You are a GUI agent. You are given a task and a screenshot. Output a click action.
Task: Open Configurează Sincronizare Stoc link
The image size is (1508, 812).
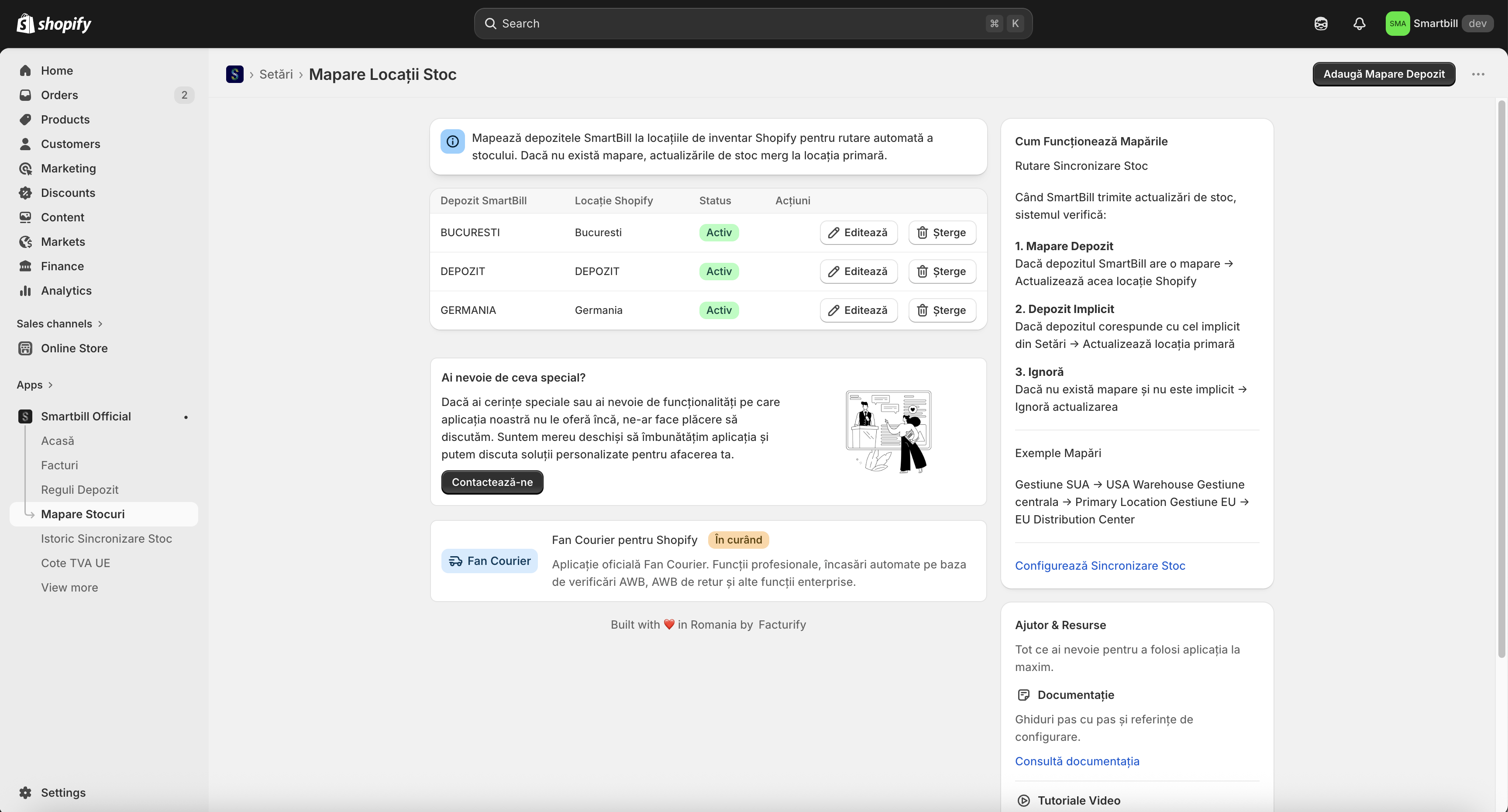click(x=1100, y=565)
